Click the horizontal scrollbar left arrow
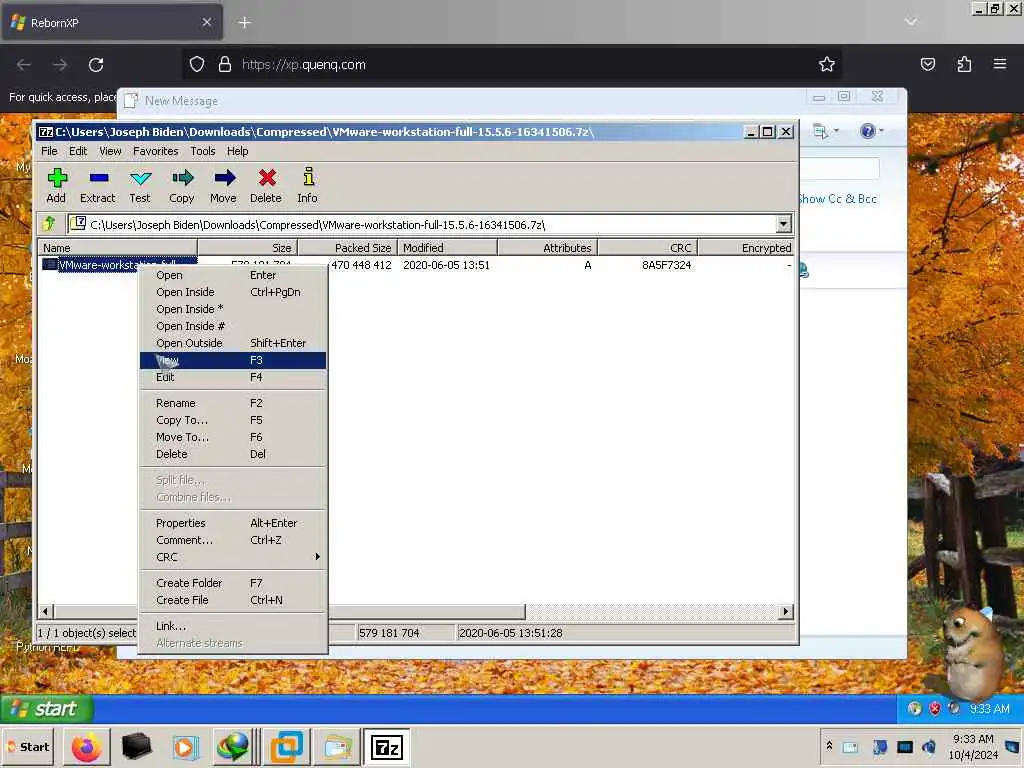 45,612
